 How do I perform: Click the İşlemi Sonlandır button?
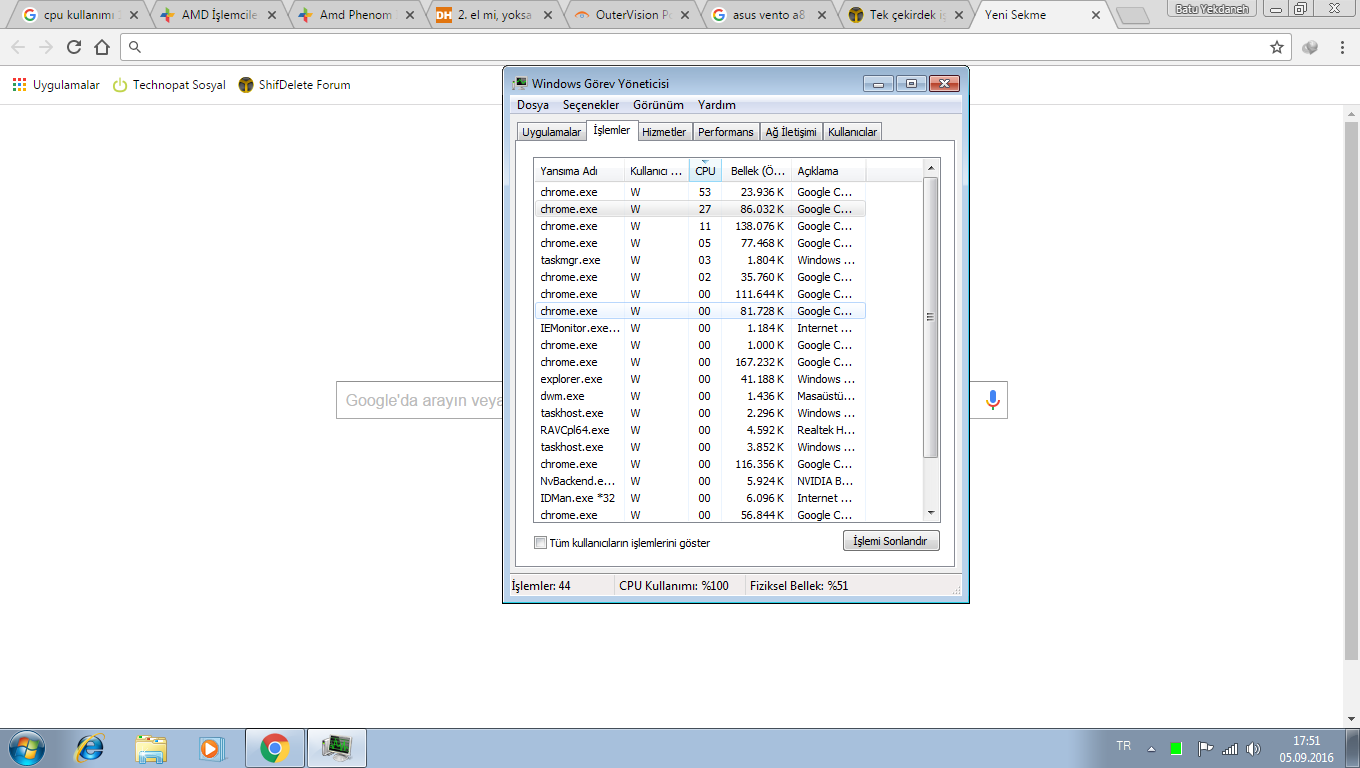point(891,541)
